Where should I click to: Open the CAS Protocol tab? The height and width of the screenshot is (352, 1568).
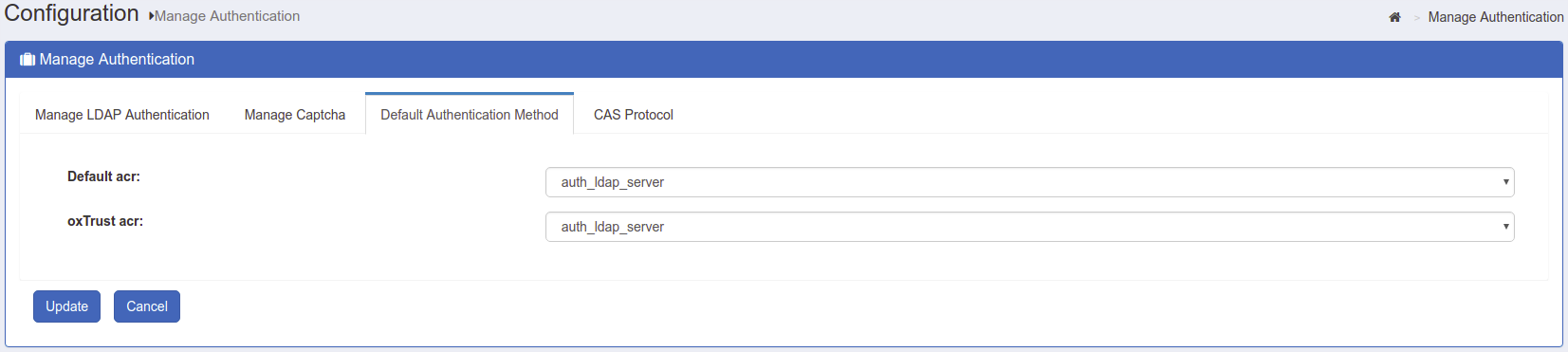pos(634,115)
